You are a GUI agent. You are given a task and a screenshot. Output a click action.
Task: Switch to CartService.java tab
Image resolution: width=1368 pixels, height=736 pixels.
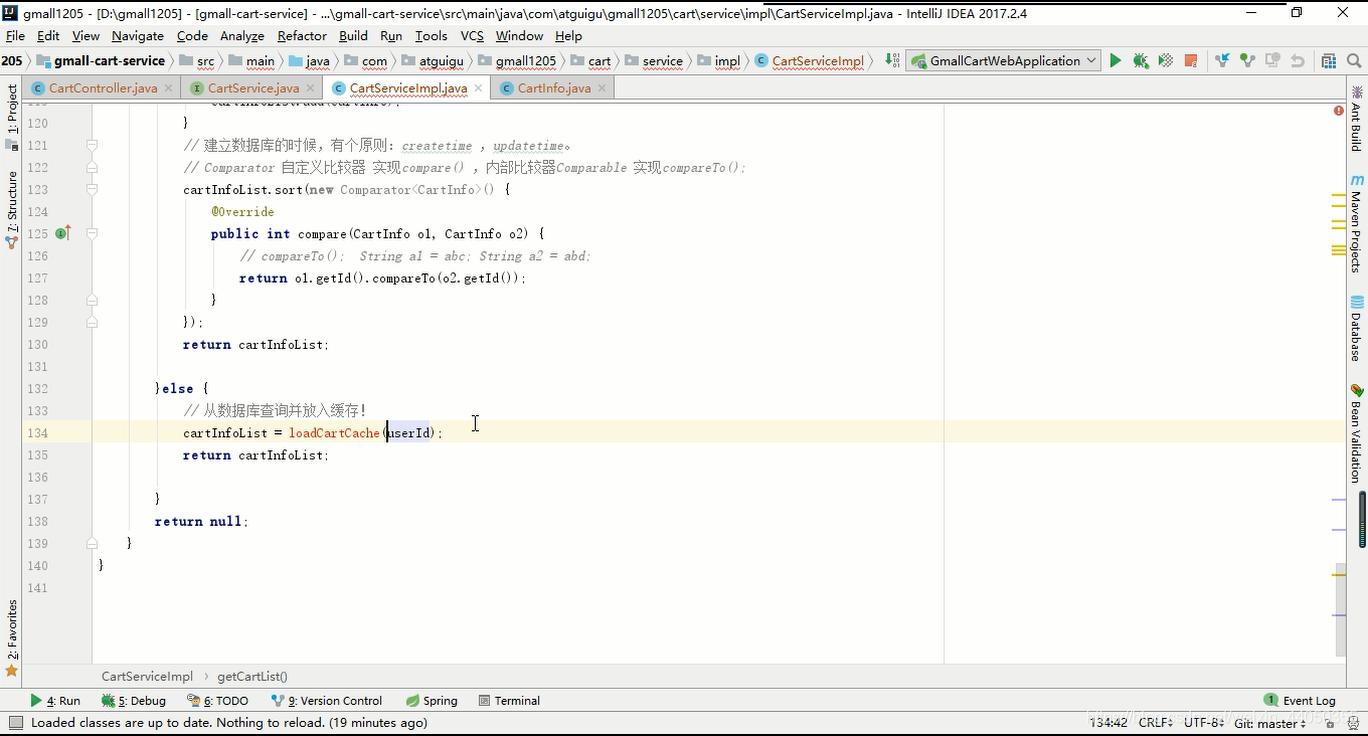pyautogui.click(x=253, y=88)
